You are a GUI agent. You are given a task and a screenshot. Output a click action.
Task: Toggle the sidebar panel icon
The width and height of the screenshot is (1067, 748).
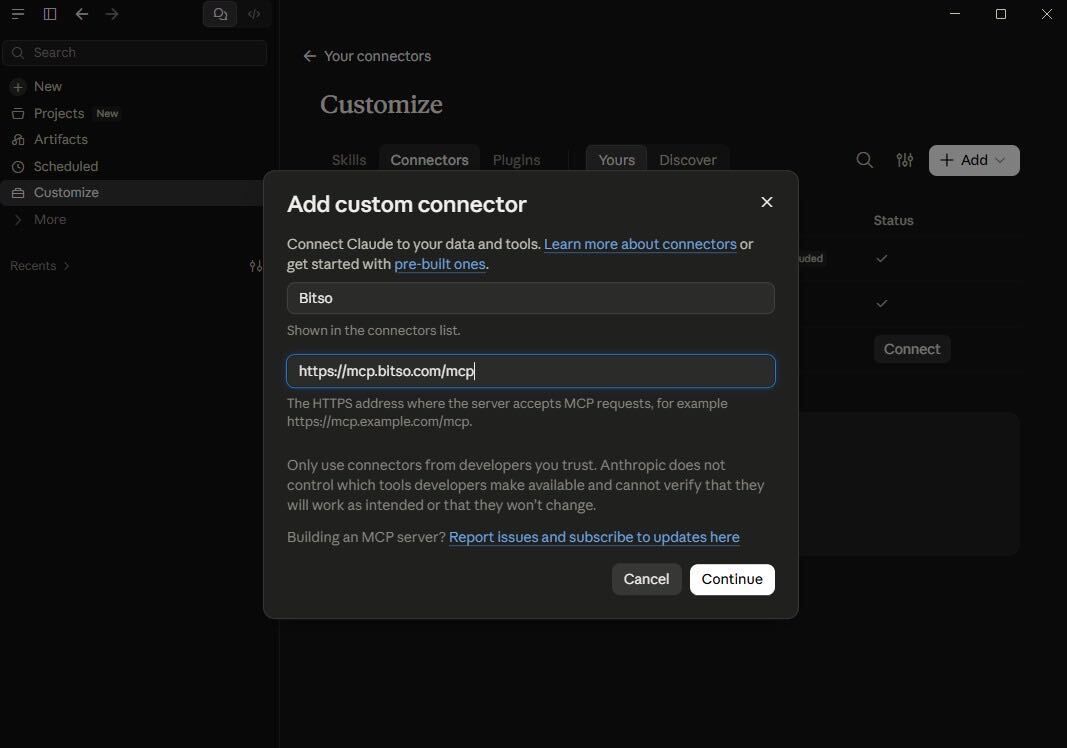[x=50, y=14]
